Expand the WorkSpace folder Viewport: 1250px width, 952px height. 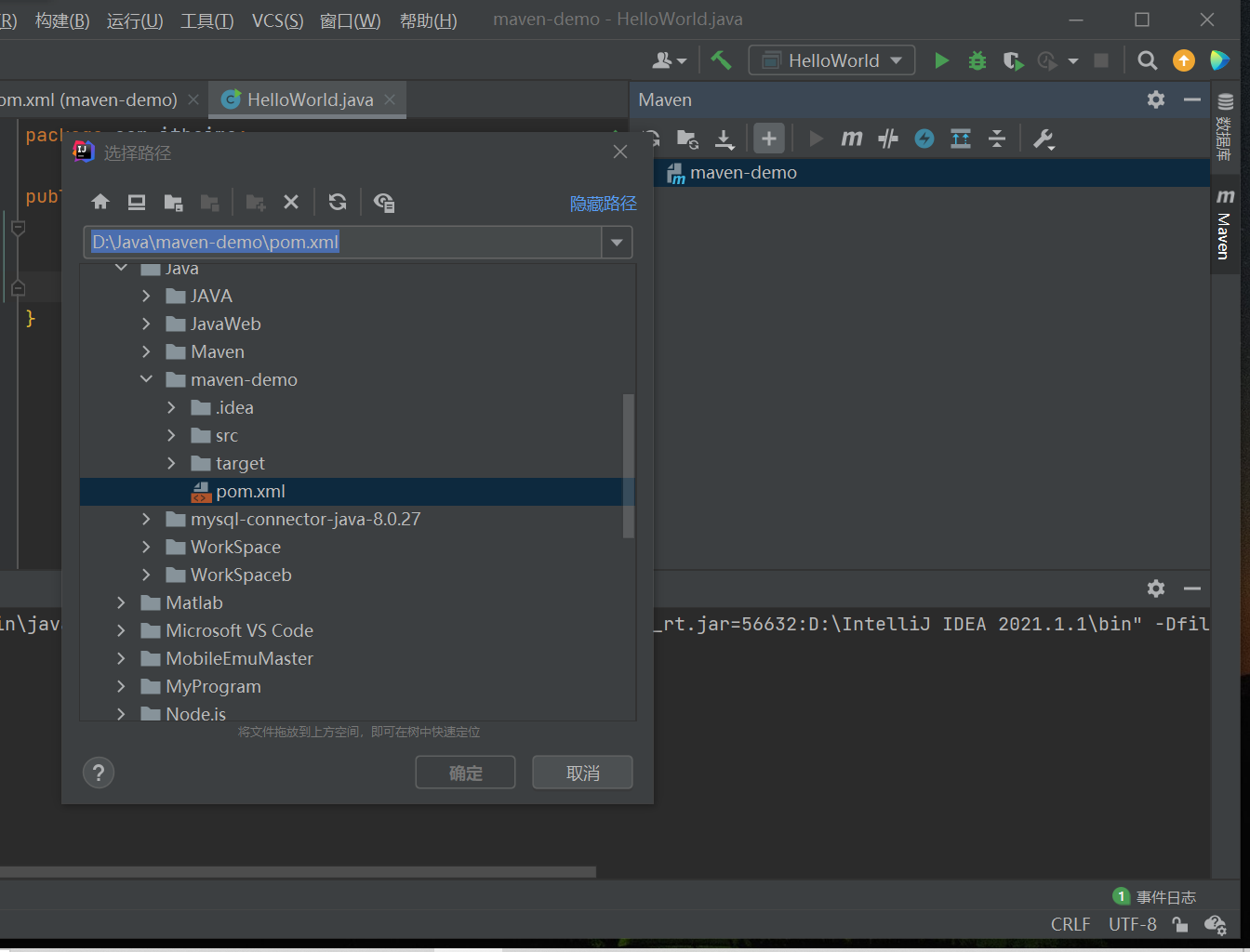pos(146,547)
